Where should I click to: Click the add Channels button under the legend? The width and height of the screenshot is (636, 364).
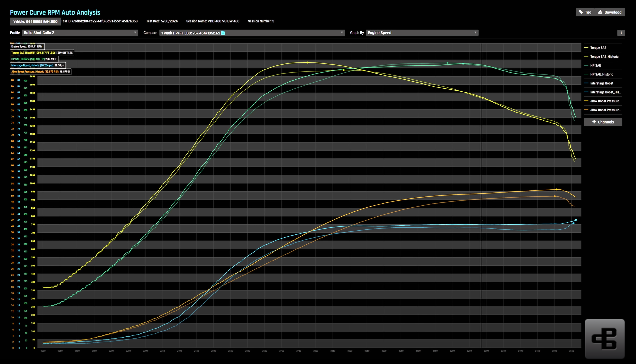point(603,122)
